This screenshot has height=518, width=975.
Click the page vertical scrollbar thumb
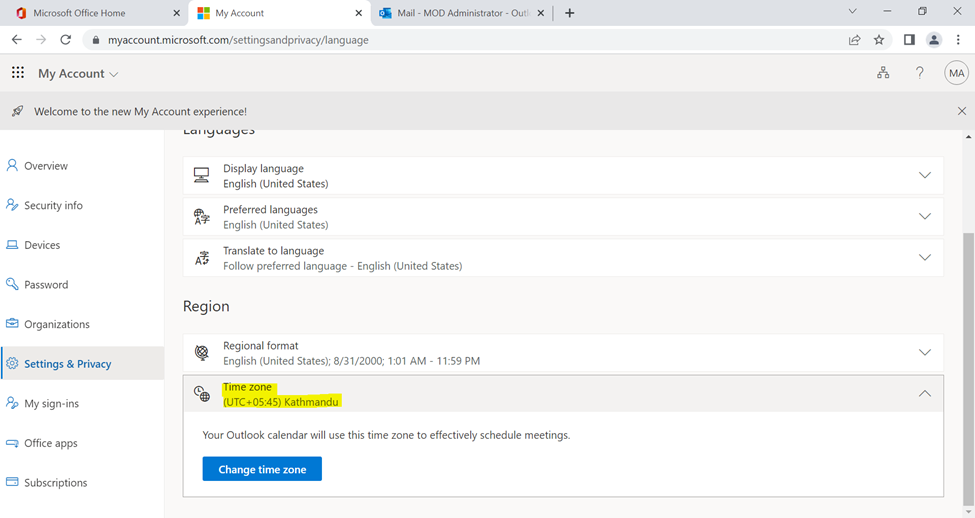(968, 370)
